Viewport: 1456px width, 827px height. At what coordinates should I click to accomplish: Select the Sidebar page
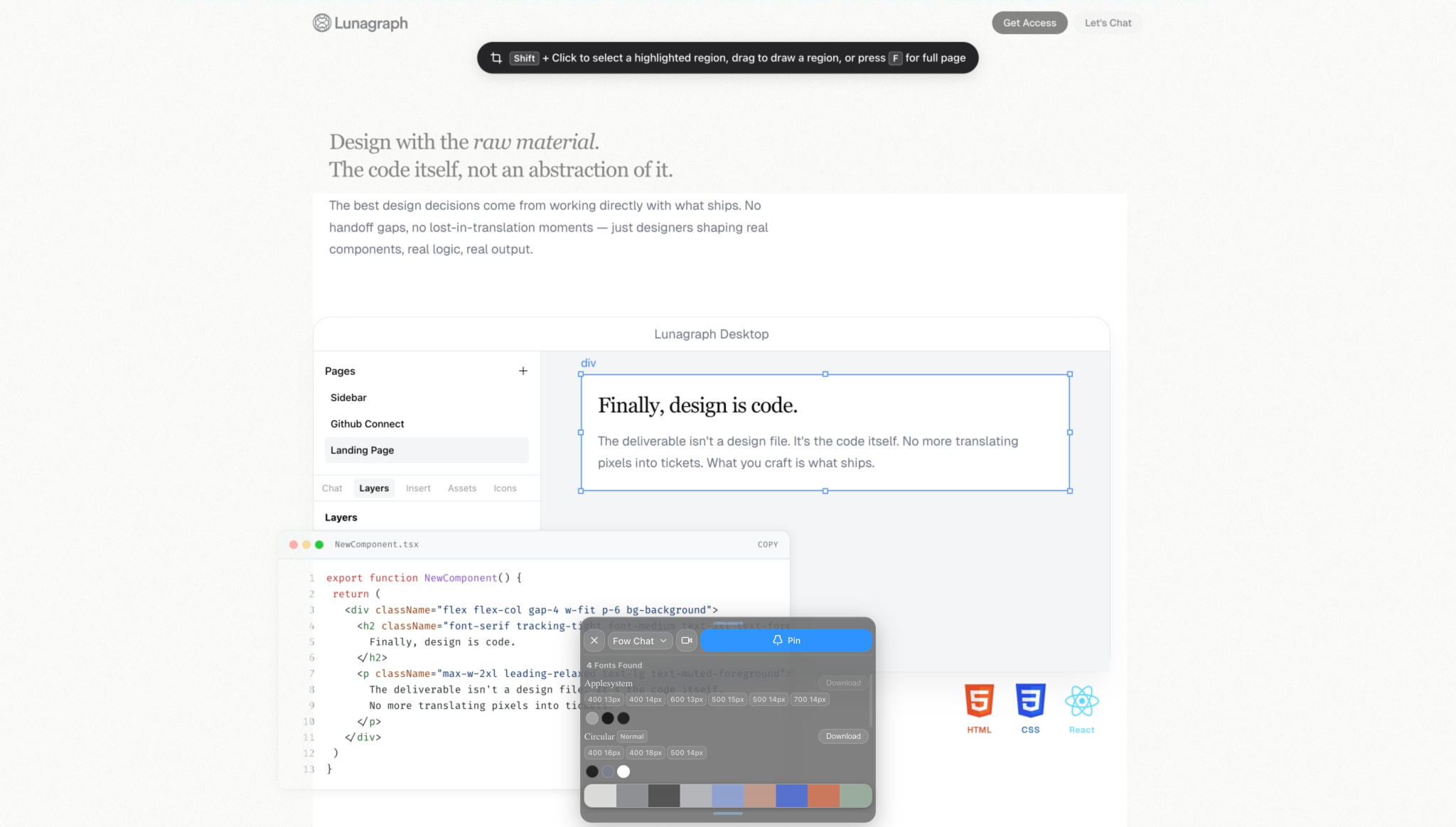point(427,398)
